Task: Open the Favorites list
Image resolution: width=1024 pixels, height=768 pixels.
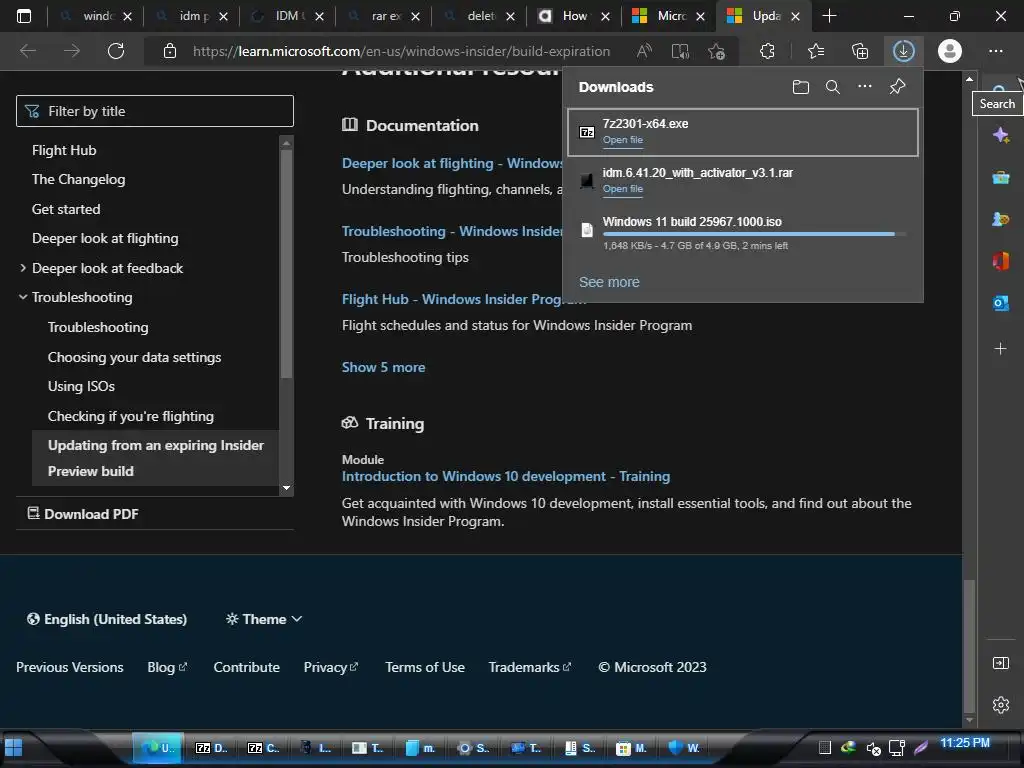Action: (816, 51)
